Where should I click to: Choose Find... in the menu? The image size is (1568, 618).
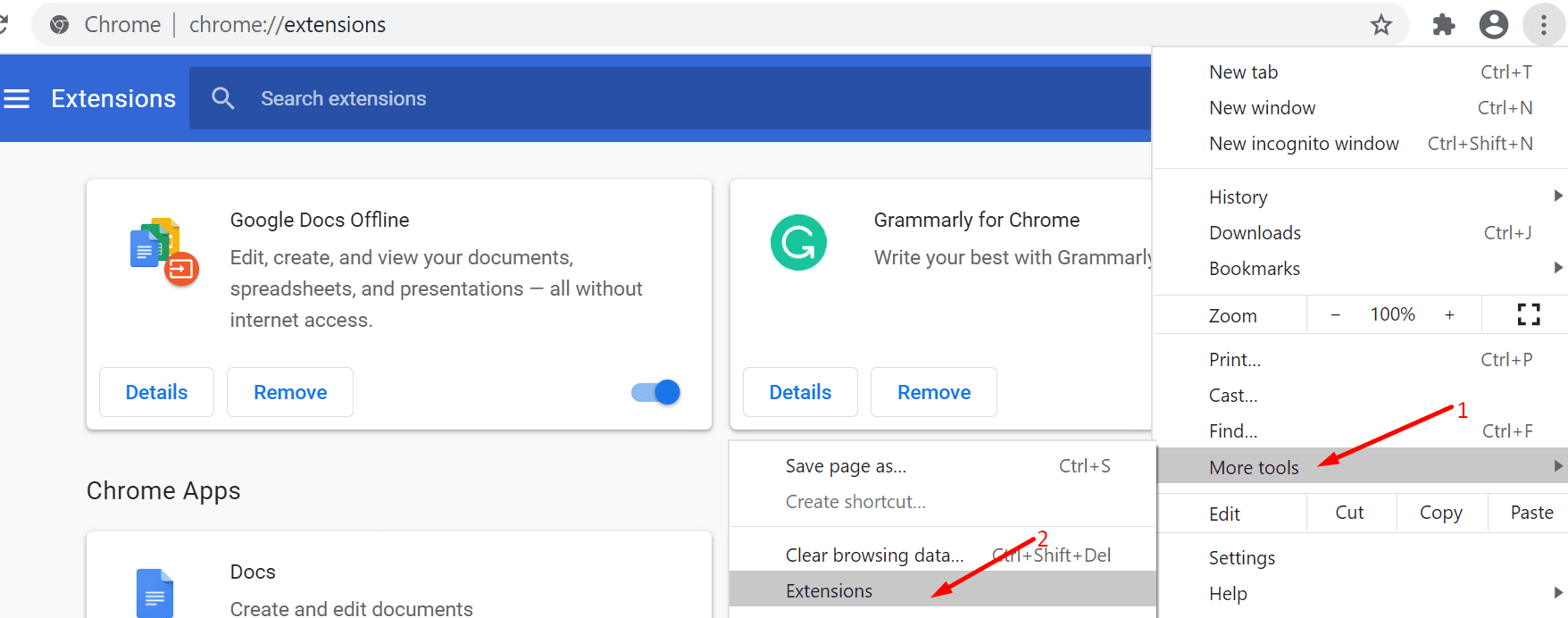pos(1360,431)
